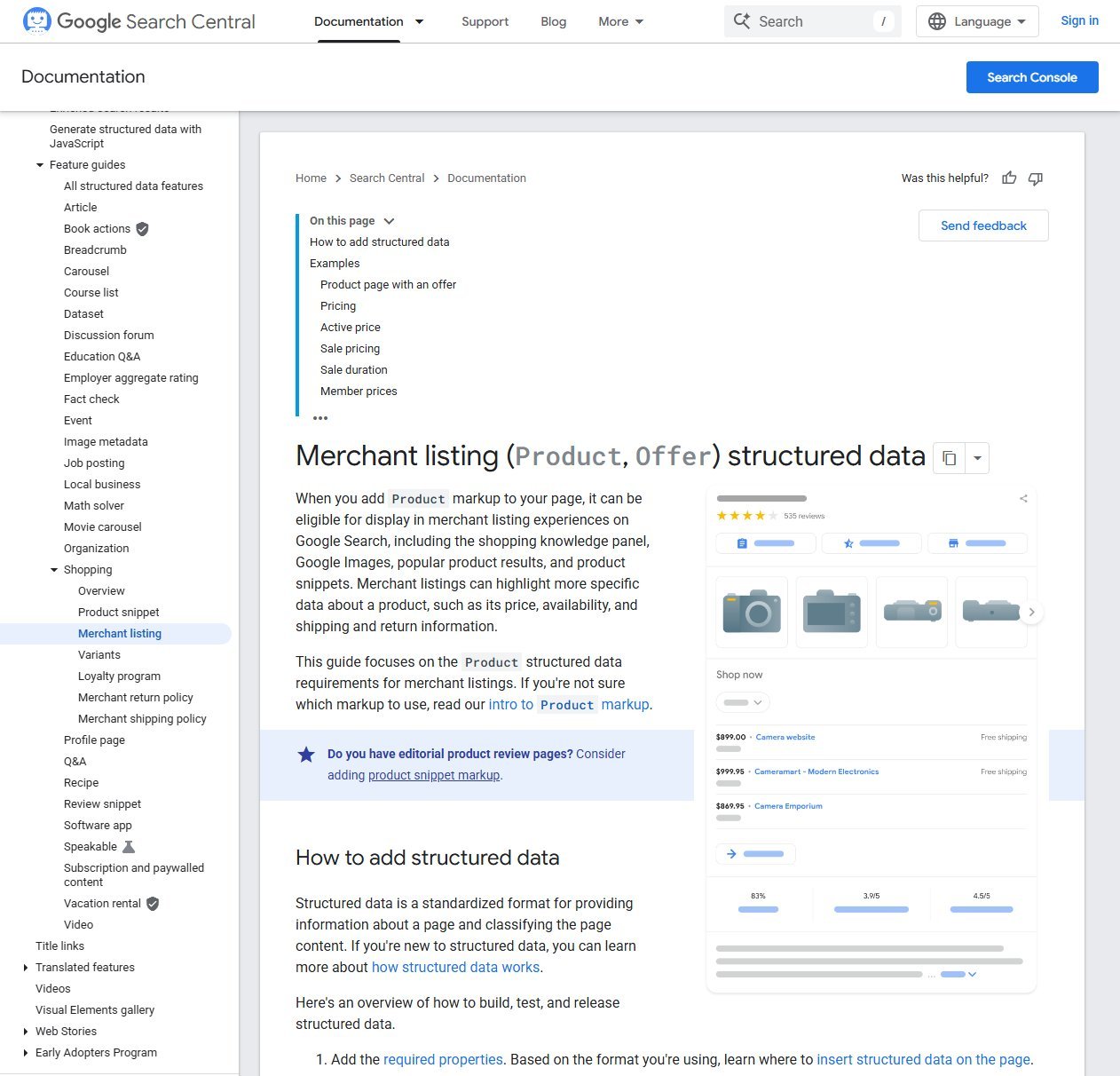Open the Support tab
The height and width of the screenshot is (1076, 1120).
(485, 21)
